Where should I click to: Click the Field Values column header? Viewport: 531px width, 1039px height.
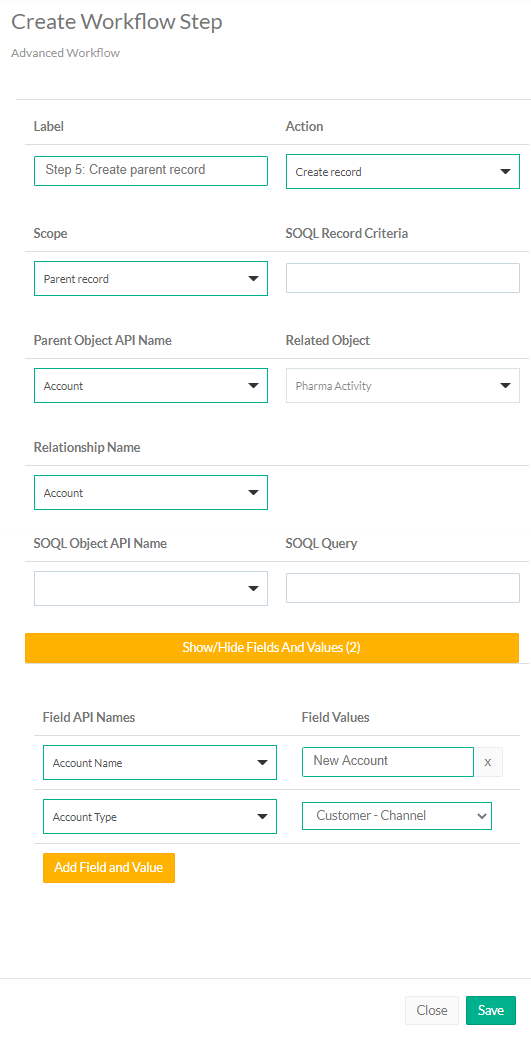[x=335, y=717]
